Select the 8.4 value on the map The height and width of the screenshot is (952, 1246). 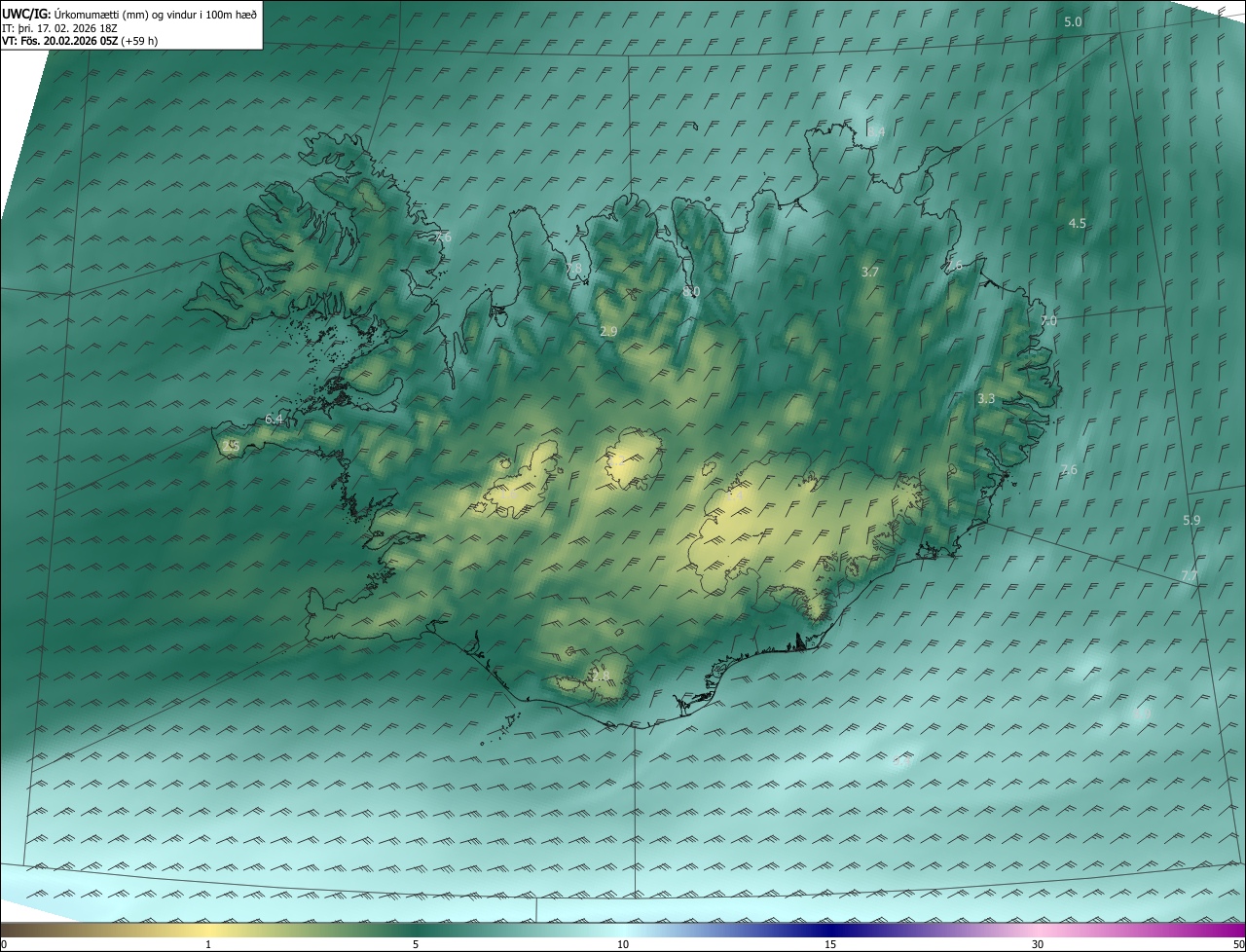[x=876, y=132]
